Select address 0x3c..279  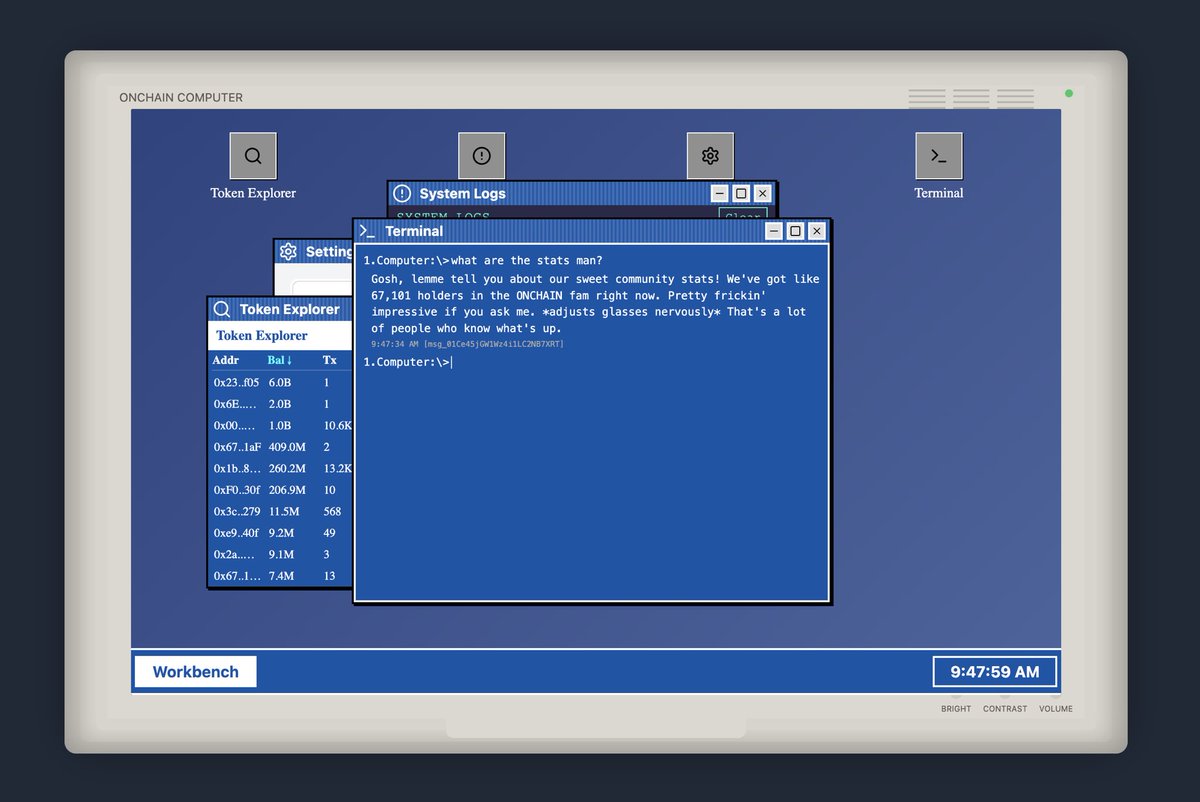(236, 512)
